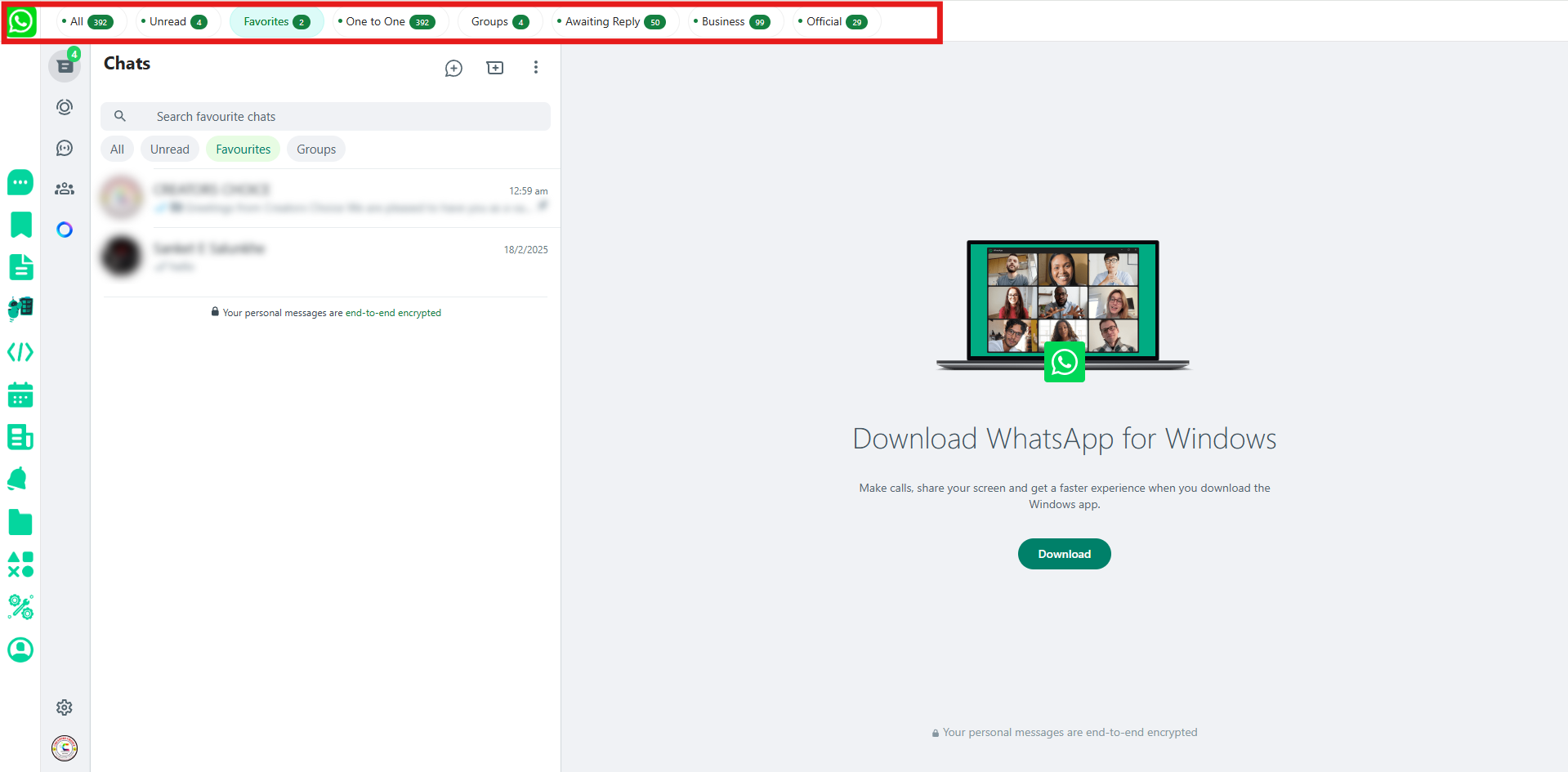Image resolution: width=1568 pixels, height=772 pixels.
Task: Click the new chat icon
Action: click(453, 68)
